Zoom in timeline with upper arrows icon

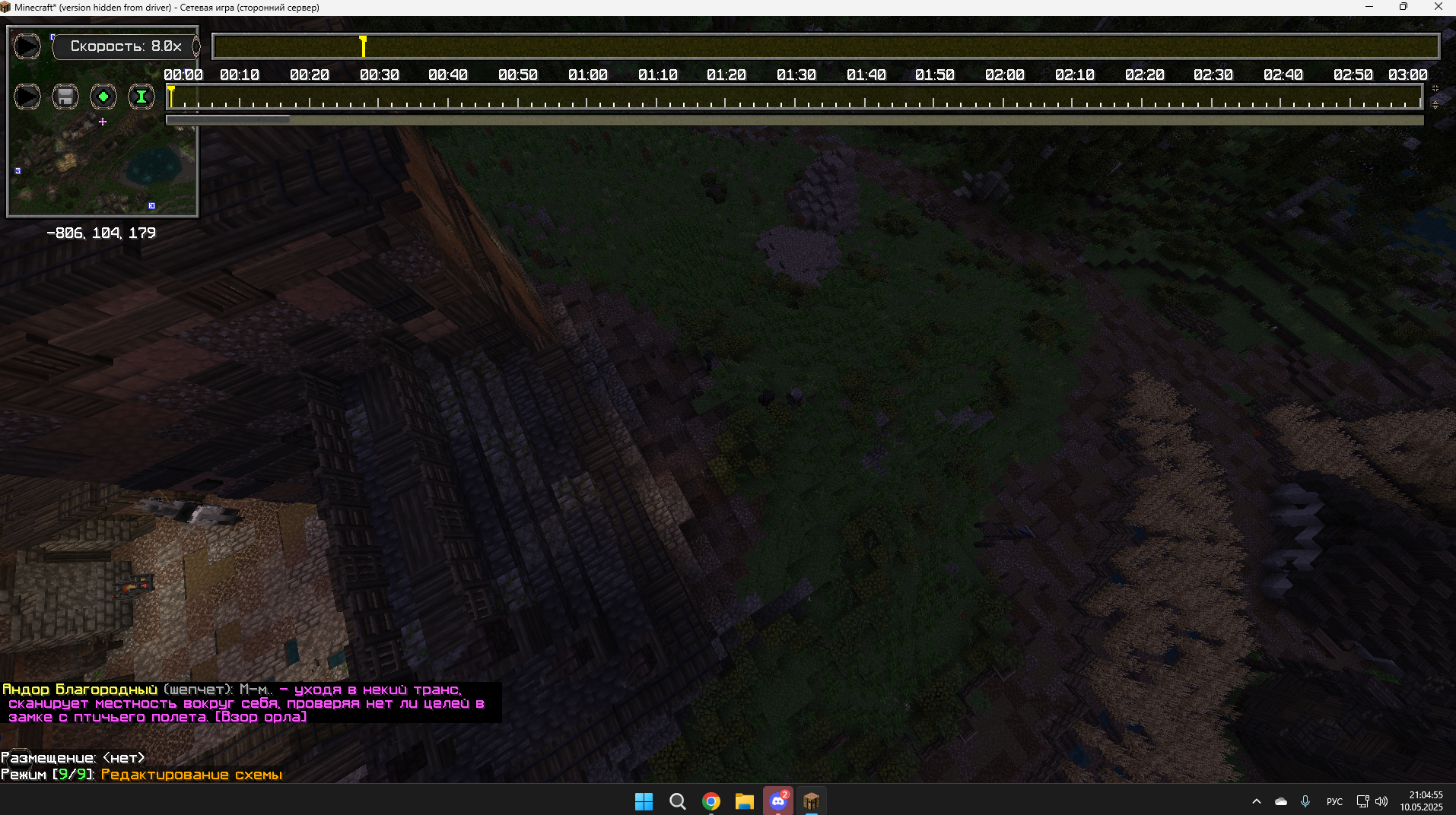pos(1435,89)
